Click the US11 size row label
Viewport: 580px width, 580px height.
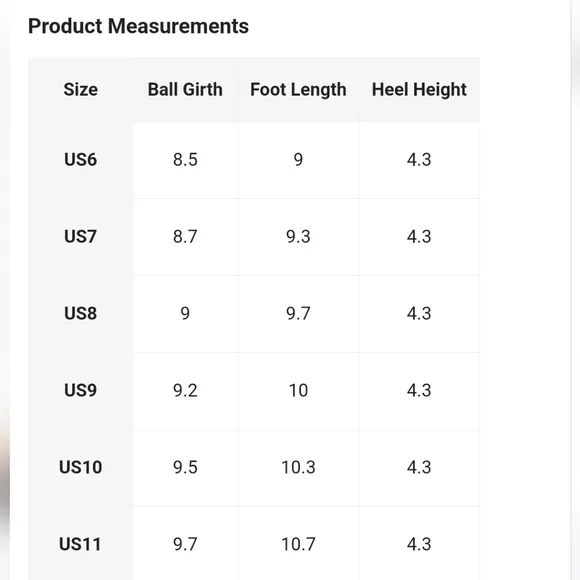coord(80,544)
